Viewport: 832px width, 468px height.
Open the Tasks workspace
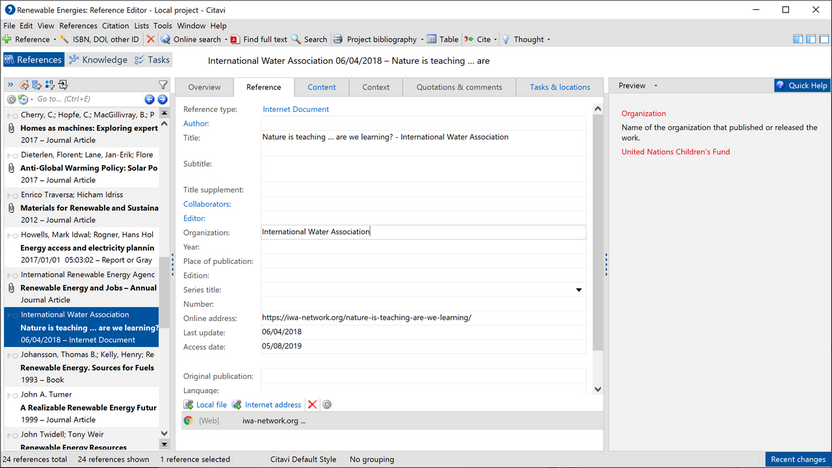(153, 59)
